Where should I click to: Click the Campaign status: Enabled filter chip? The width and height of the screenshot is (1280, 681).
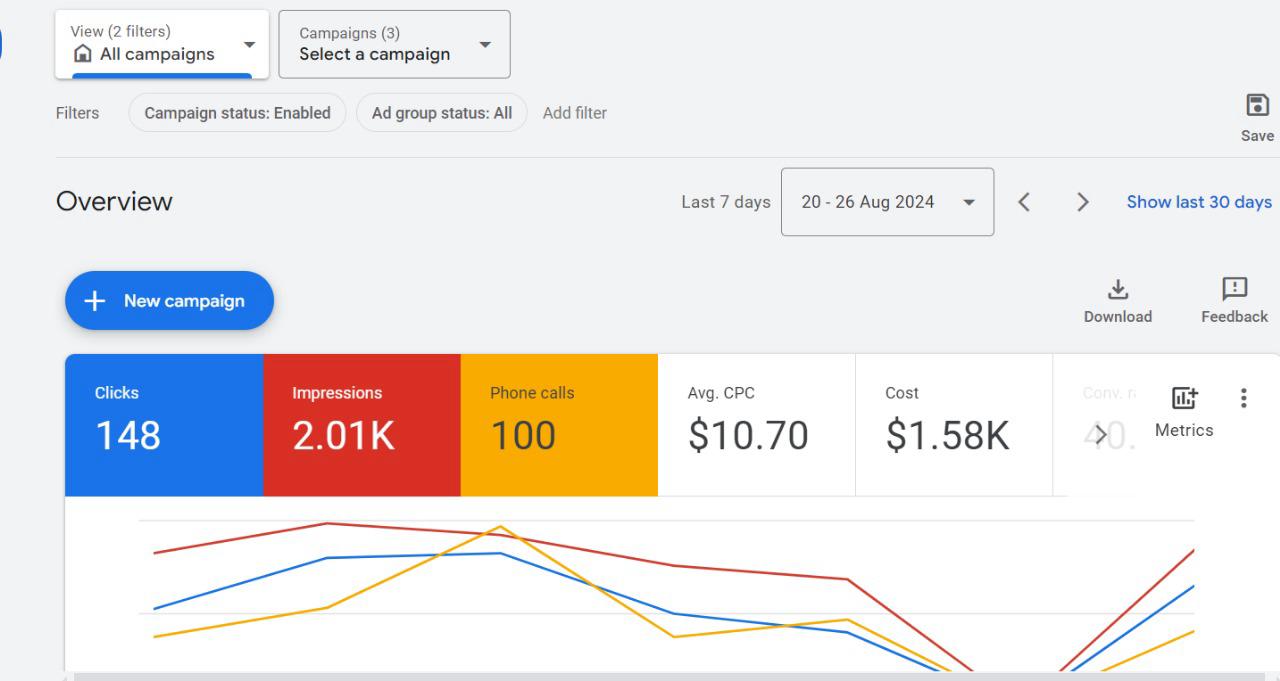[x=237, y=113]
